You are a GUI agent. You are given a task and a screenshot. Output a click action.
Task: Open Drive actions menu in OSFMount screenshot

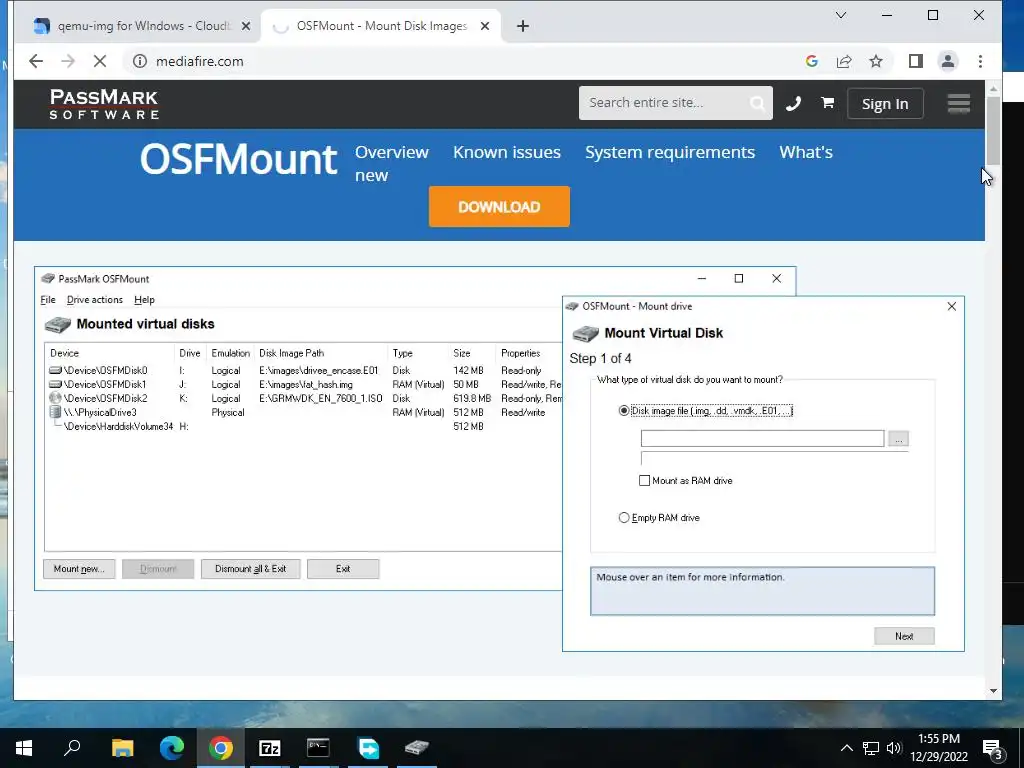[x=95, y=300]
